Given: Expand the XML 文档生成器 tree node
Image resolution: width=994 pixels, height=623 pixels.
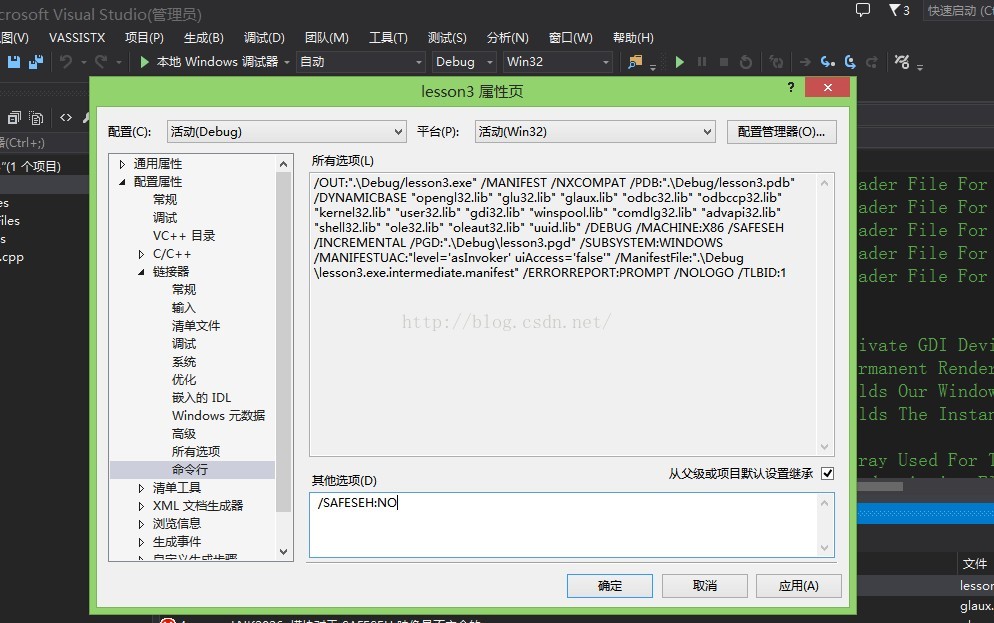Looking at the screenshot, I should click(x=141, y=506).
